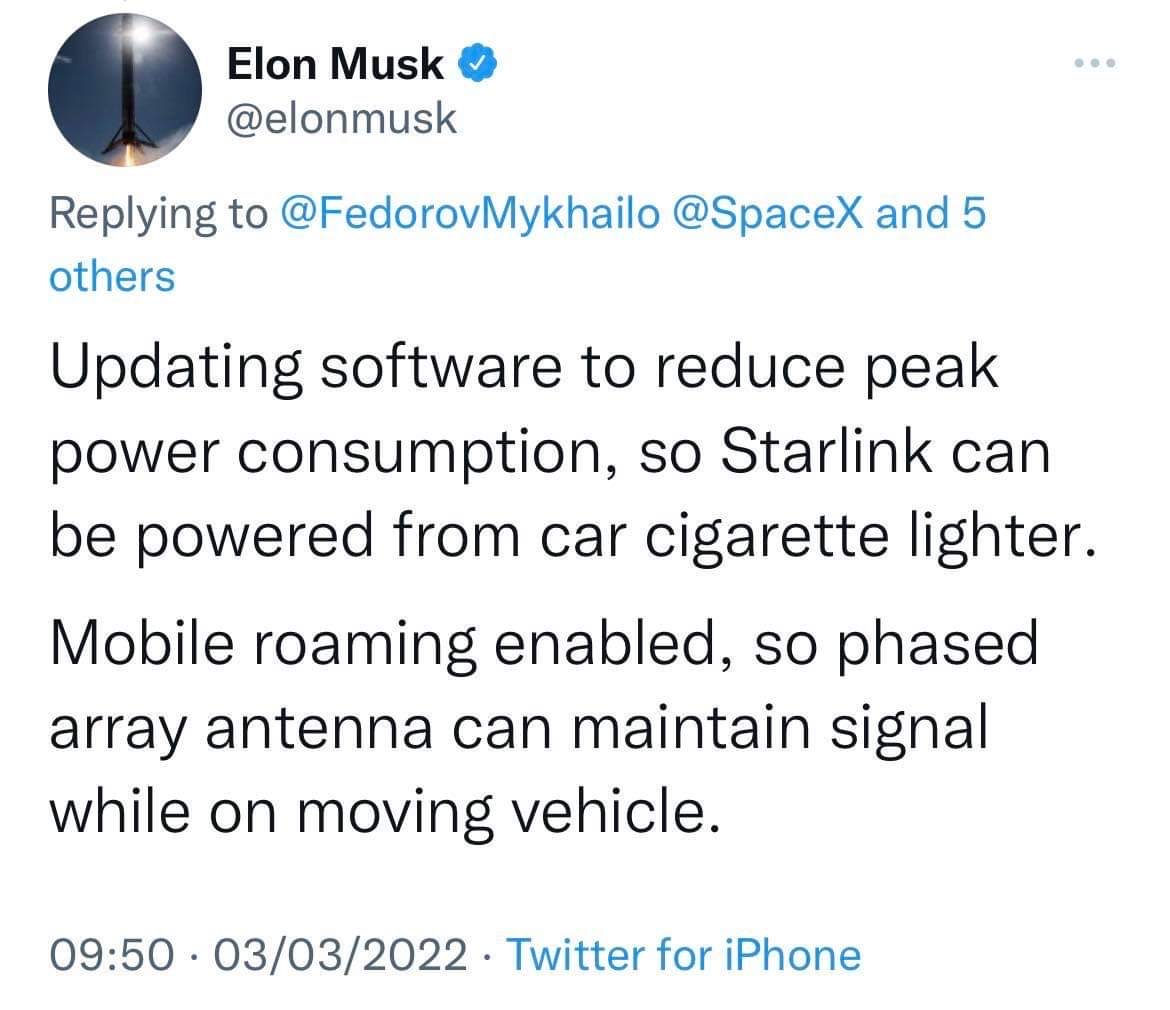
Task: Open the @SpaceX mention
Action: pyautogui.click(x=768, y=214)
